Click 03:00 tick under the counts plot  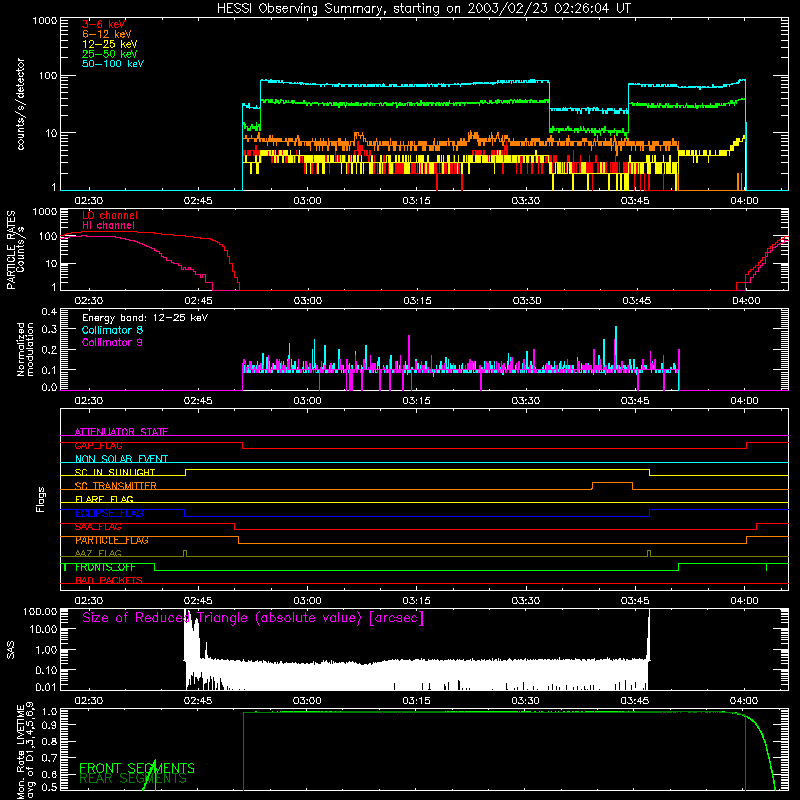tap(307, 201)
